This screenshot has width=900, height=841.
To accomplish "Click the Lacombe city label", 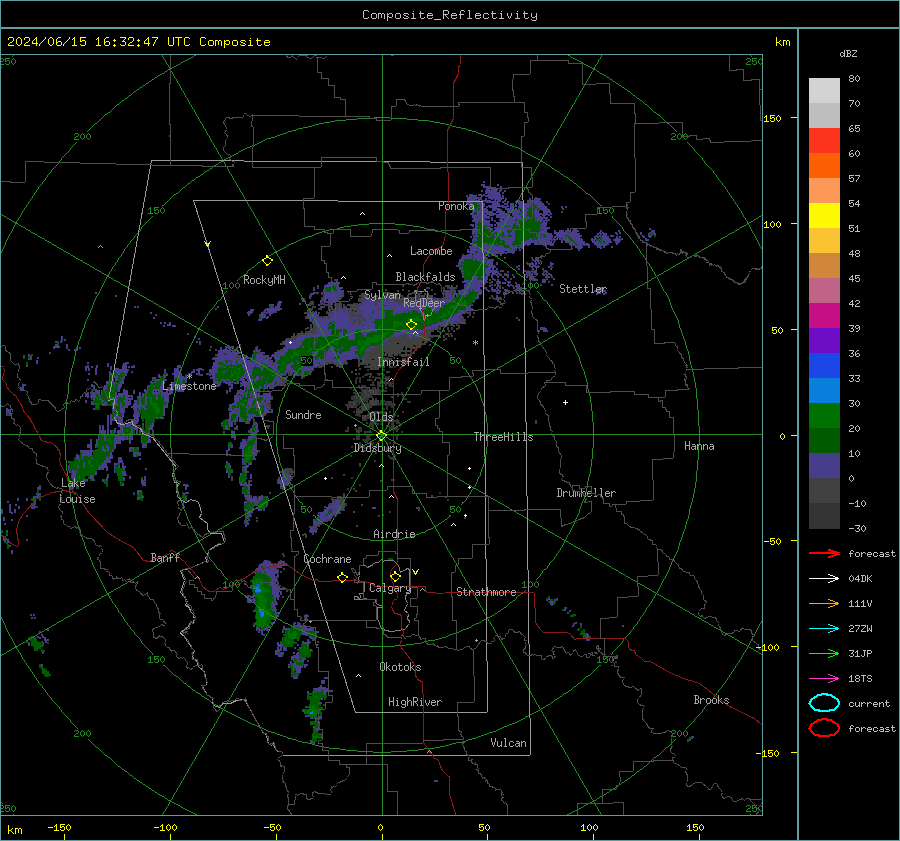I will (431, 251).
